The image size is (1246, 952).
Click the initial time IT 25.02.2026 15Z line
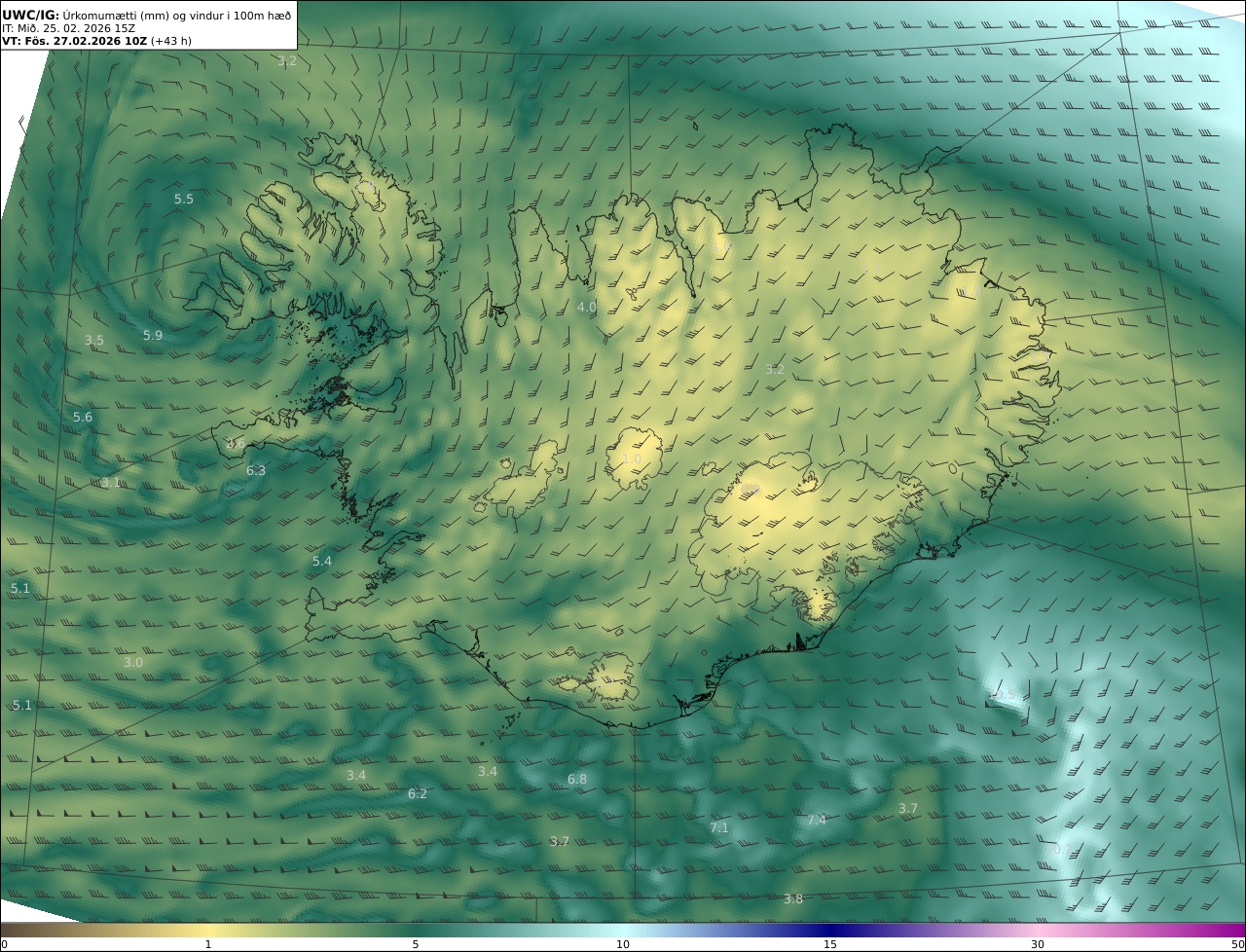point(68,28)
